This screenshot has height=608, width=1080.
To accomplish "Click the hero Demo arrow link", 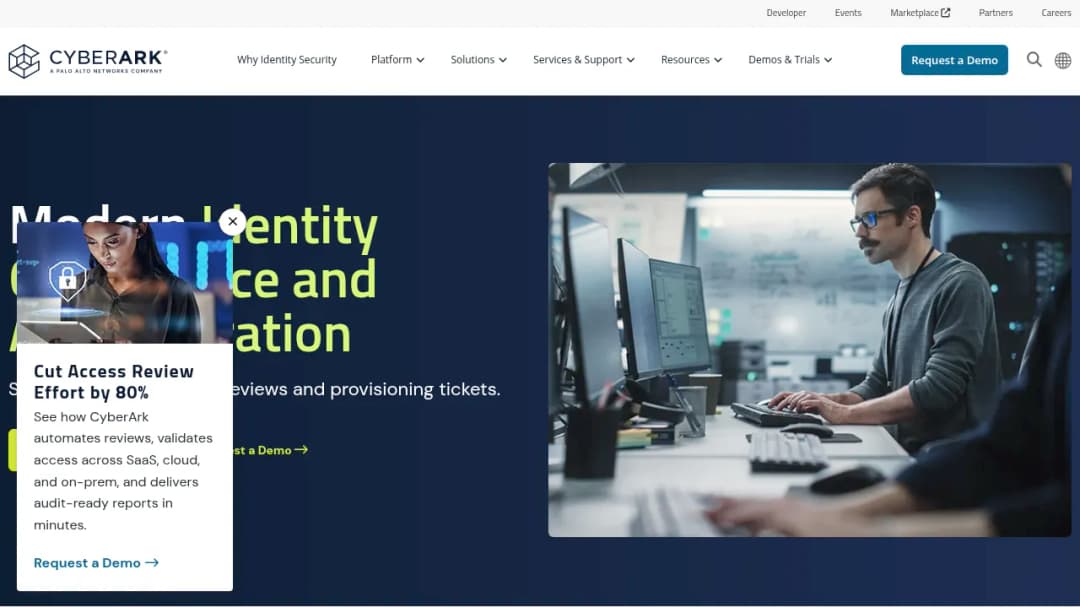I will click(x=271, y=450).
